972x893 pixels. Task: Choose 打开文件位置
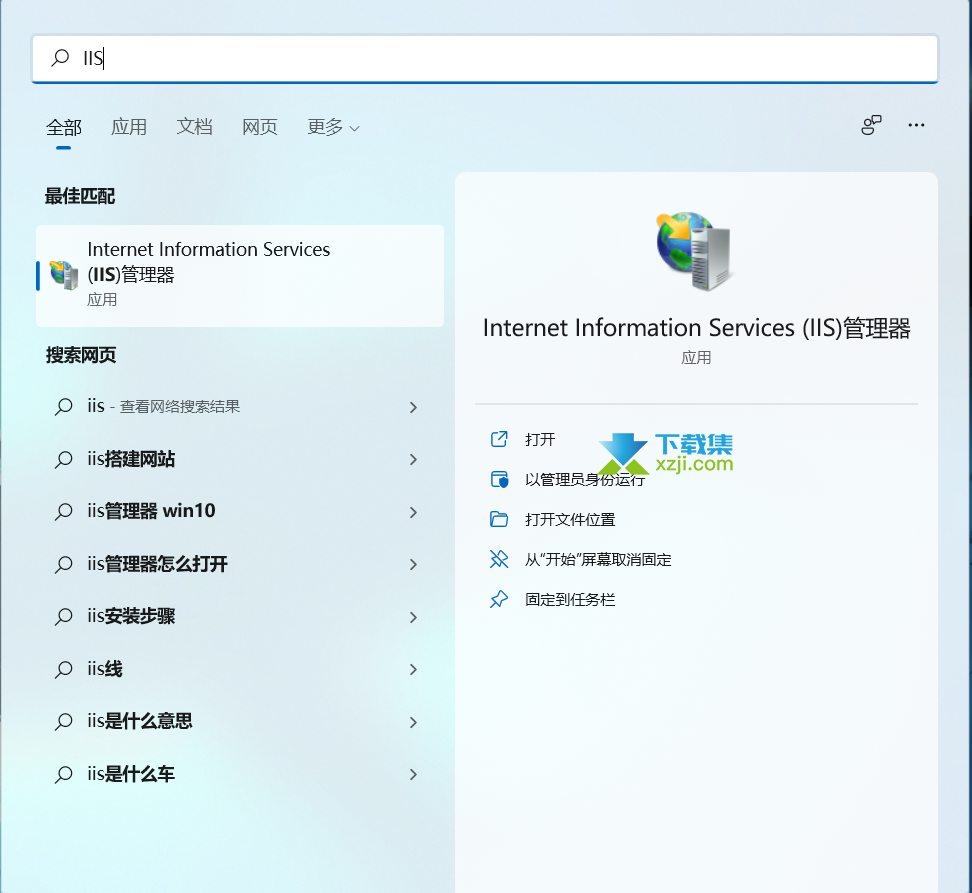[570, 519]
